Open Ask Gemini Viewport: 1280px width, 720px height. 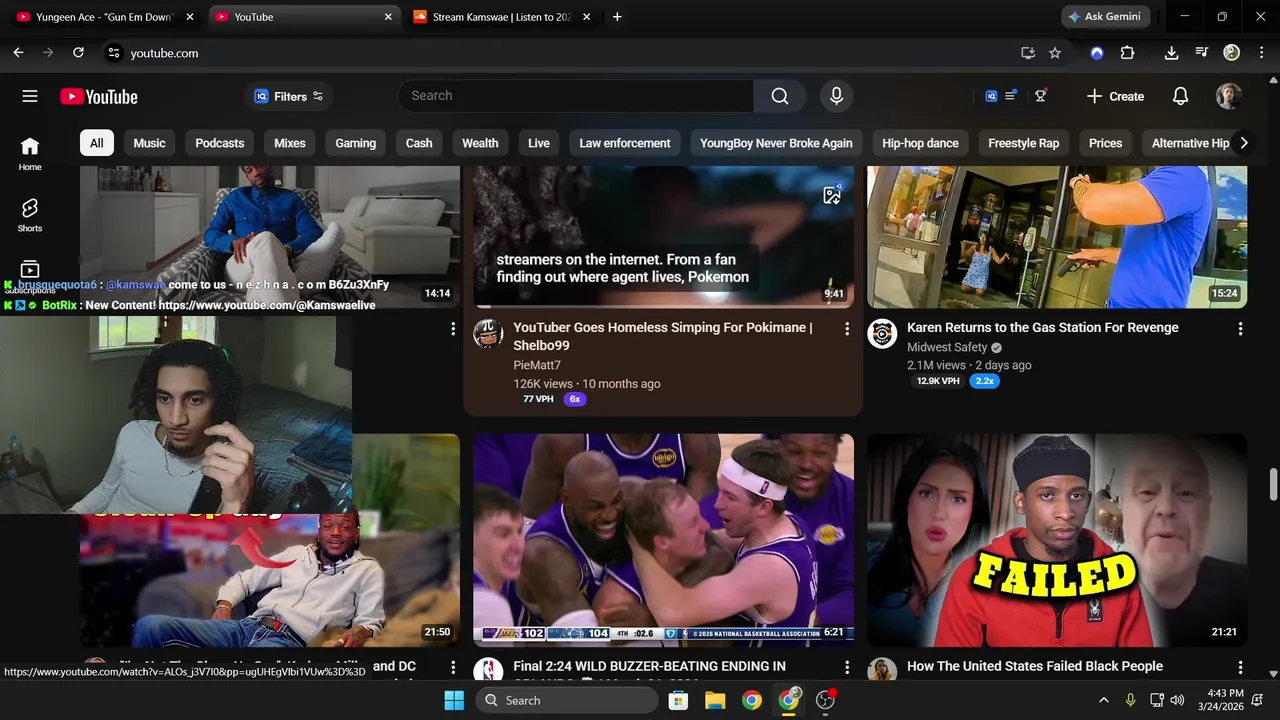(1105, 17)
